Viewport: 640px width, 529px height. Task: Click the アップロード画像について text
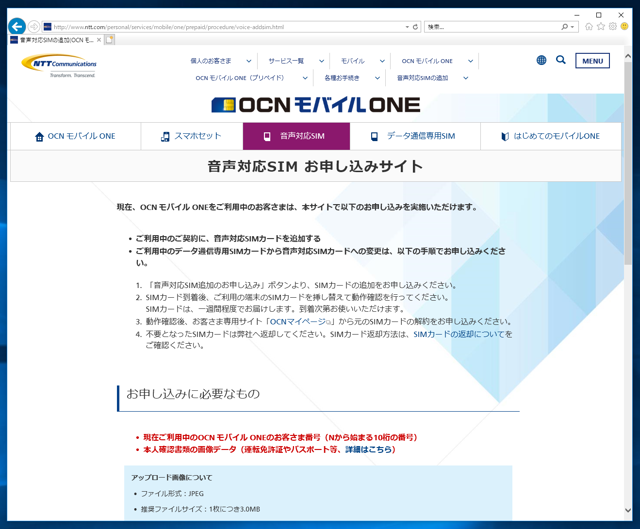tap(172, 478)
